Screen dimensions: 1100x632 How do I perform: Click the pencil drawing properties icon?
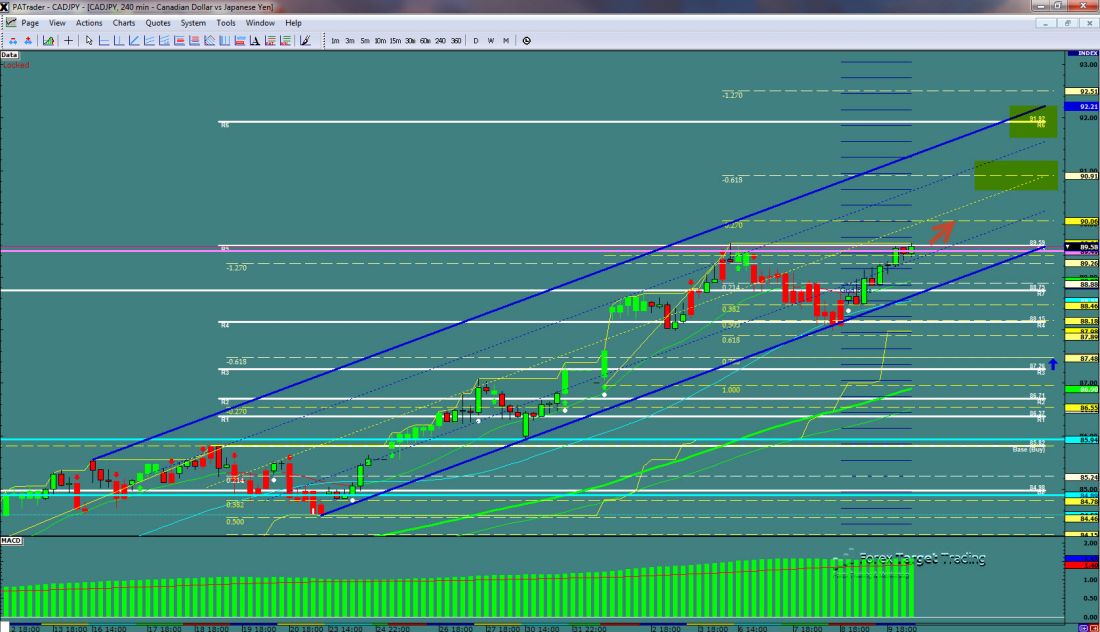click(304, 41)
